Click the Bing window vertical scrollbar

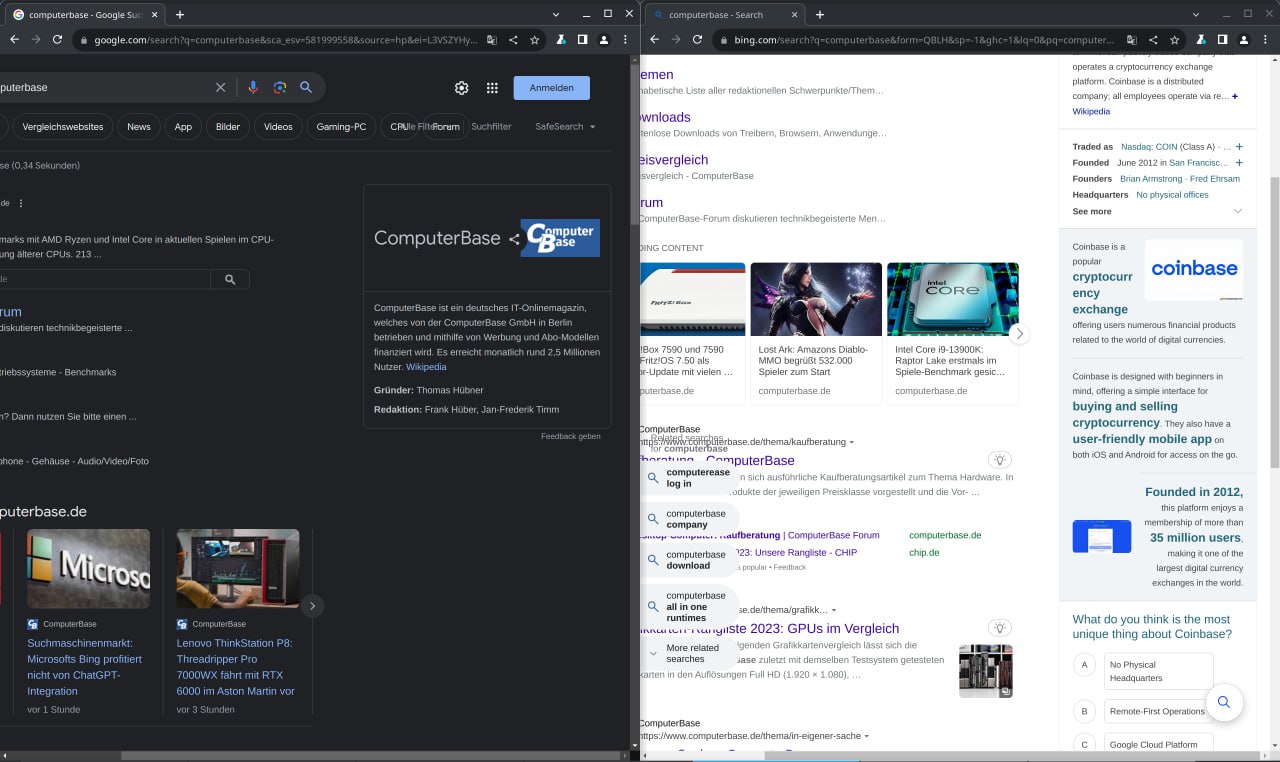pos(1274,324)
